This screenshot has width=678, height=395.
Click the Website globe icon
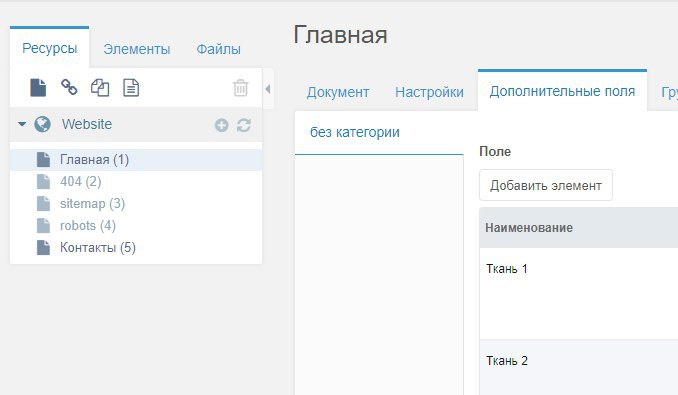[42, 124]
